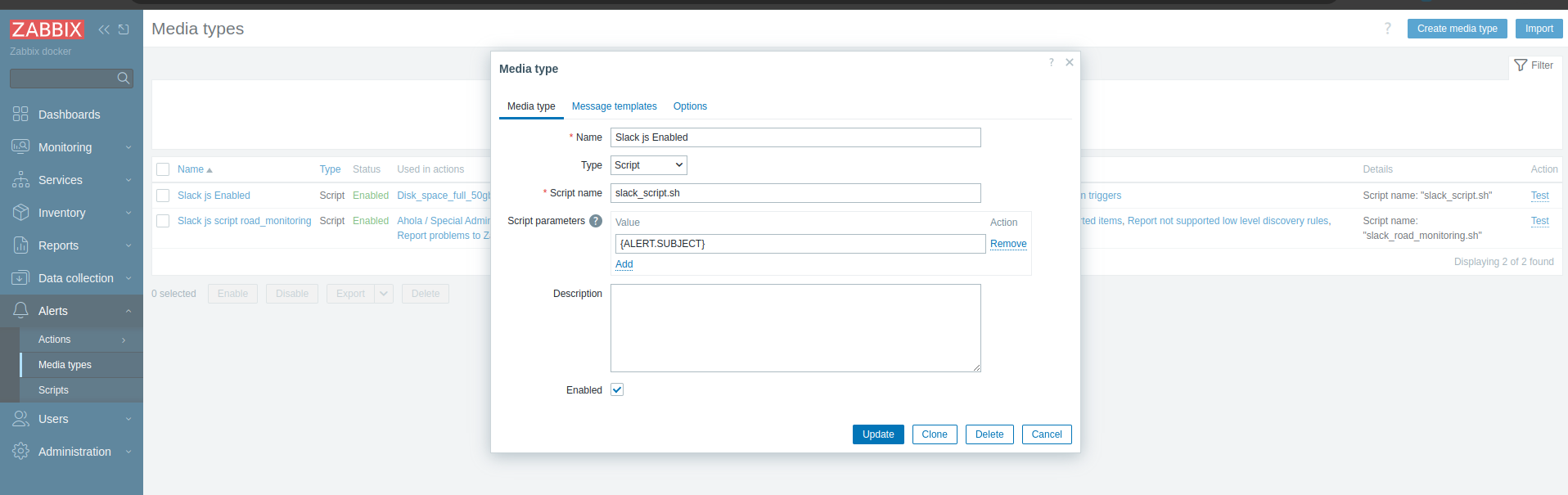The height and width of the screenshot is (495, 1568).
Task: Click the Script name input field
Action: [795, 193]
